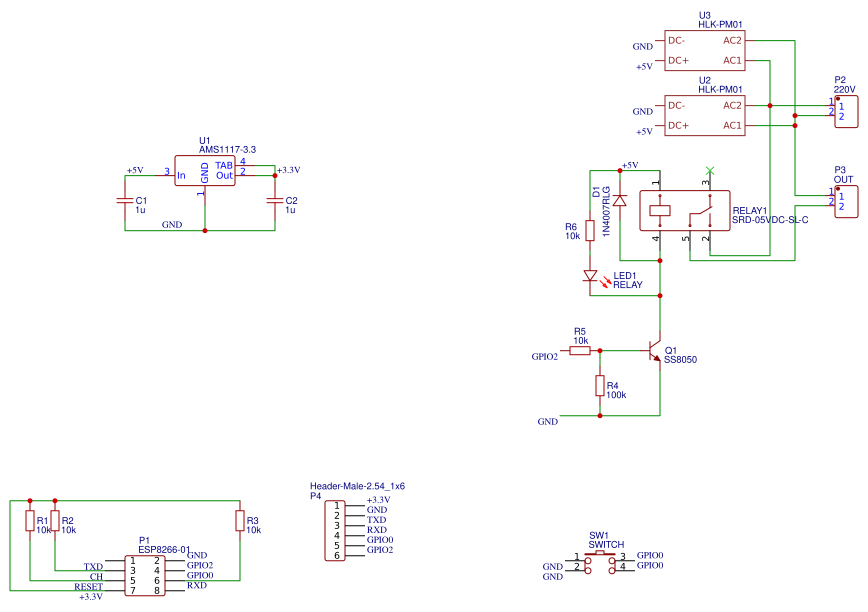Image resolution: width=868 pixels, height=612 pixels.
Task: Click the P2 220V connector symbol
Action: tap(846, 112)
